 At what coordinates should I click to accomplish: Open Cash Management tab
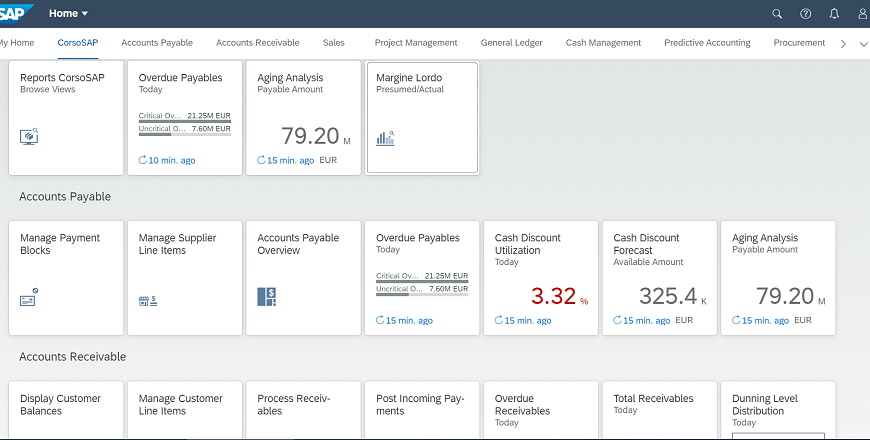(603, 43)
